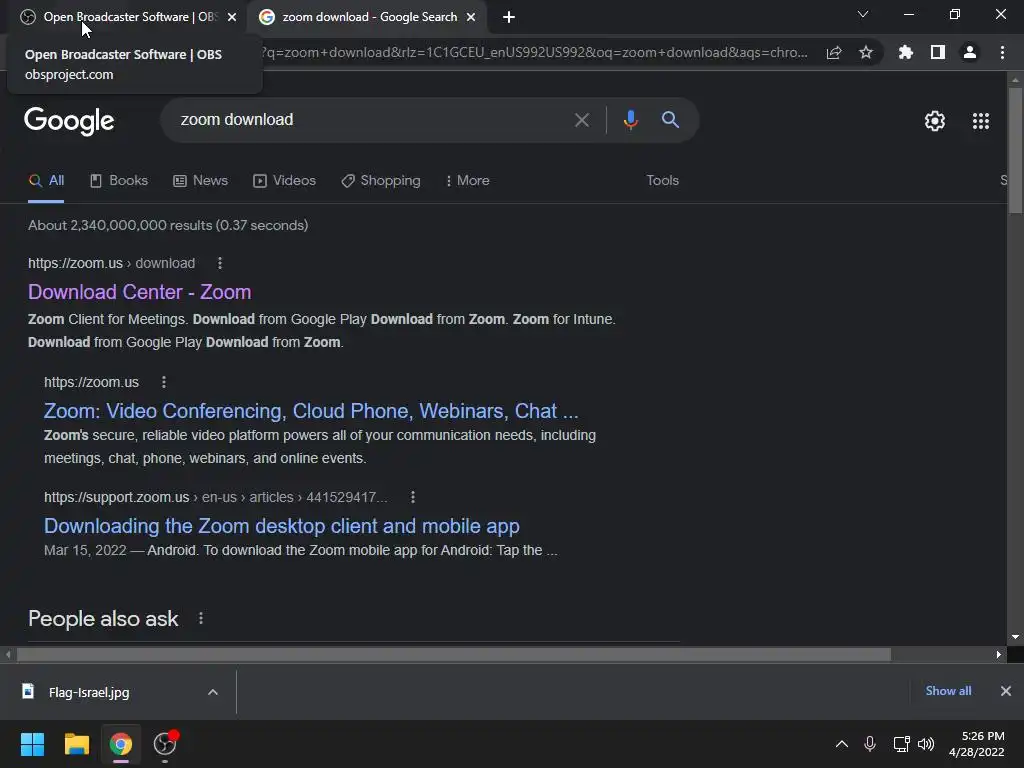1024x768 pixels.
Task: Open the Download Center - Zoom link
Action: pyautogui.click(x=139, y=292)
